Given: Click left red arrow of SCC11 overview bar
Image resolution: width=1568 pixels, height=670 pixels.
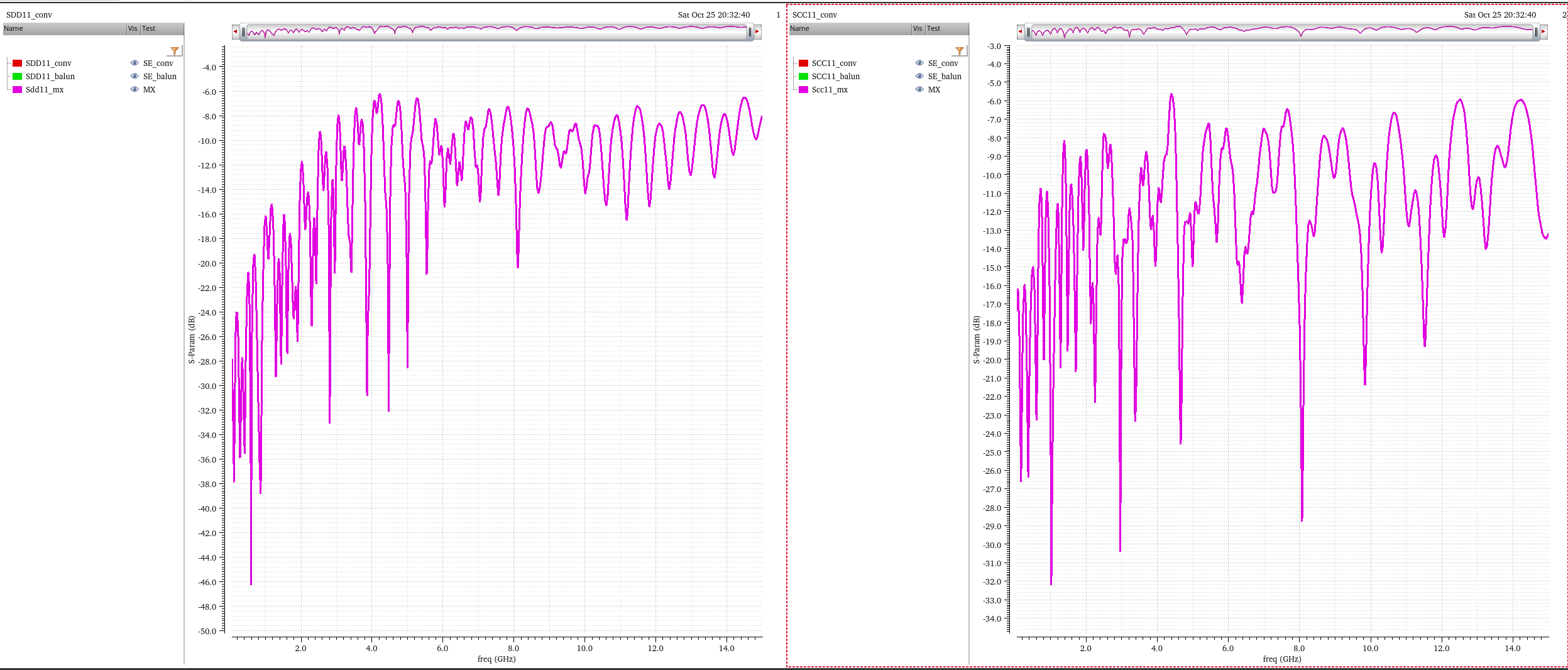Looking at the screenshot, I should (1020, 31).
